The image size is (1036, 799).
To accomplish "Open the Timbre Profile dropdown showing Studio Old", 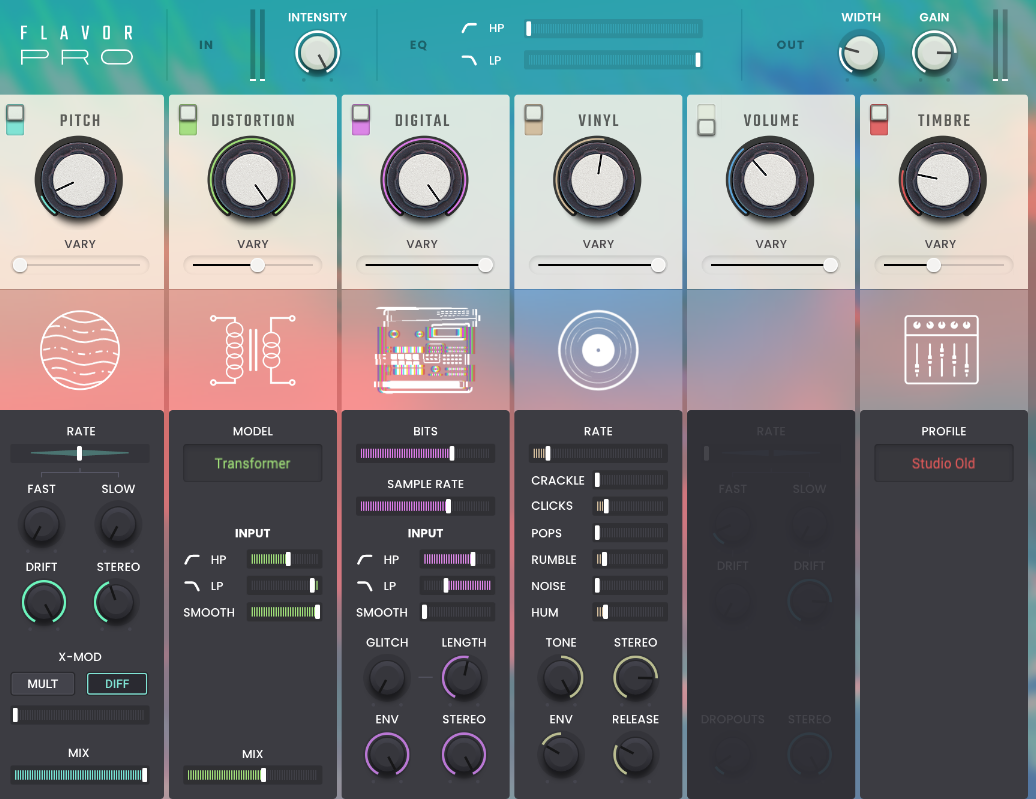I will [x=944, y=463].
